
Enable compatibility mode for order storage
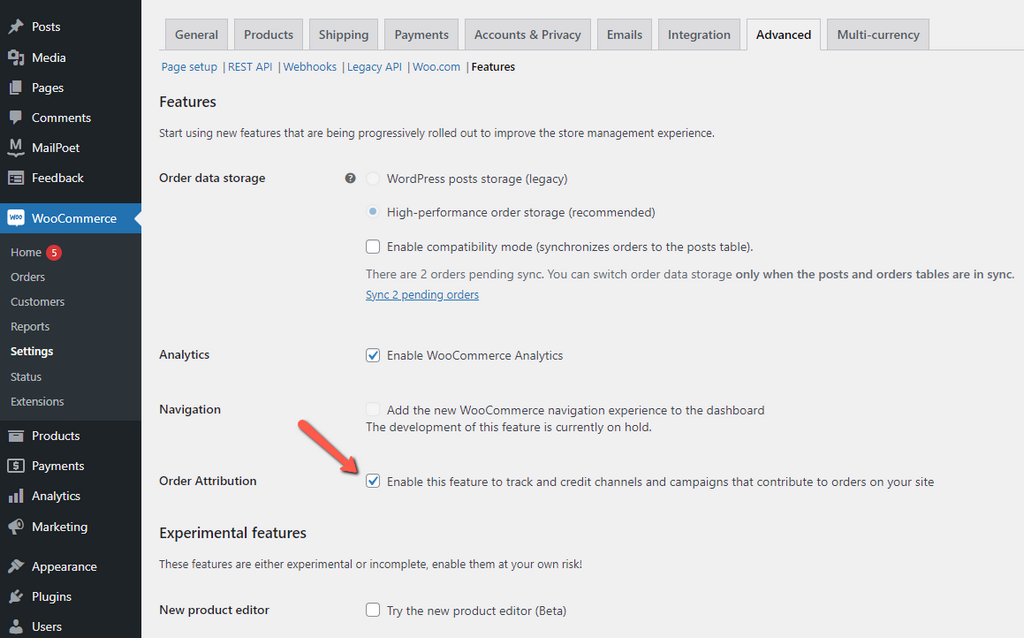tap(373, 246)
